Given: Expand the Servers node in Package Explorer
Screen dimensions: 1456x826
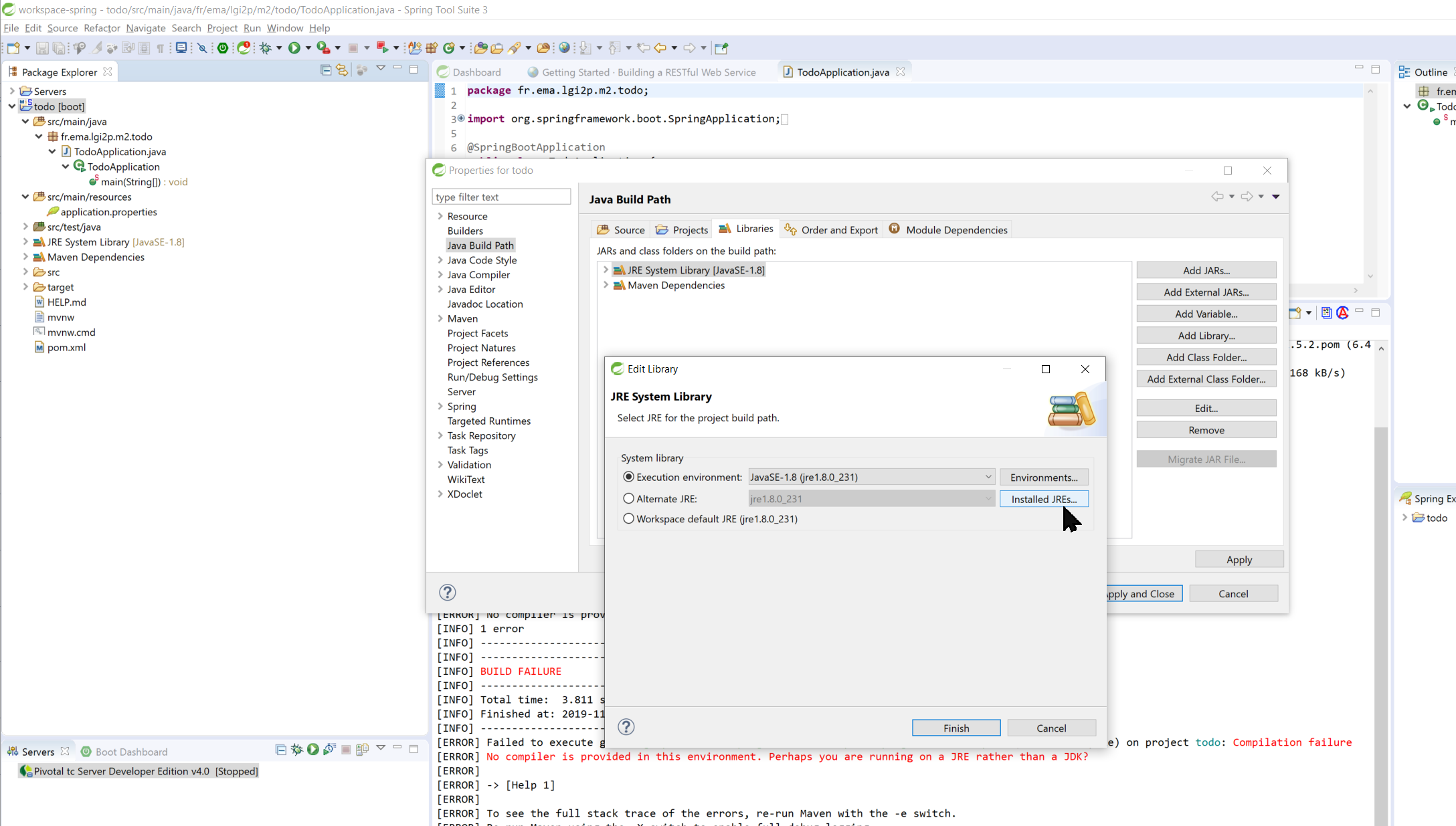Looking at the screenshot, I should [12, 91].
